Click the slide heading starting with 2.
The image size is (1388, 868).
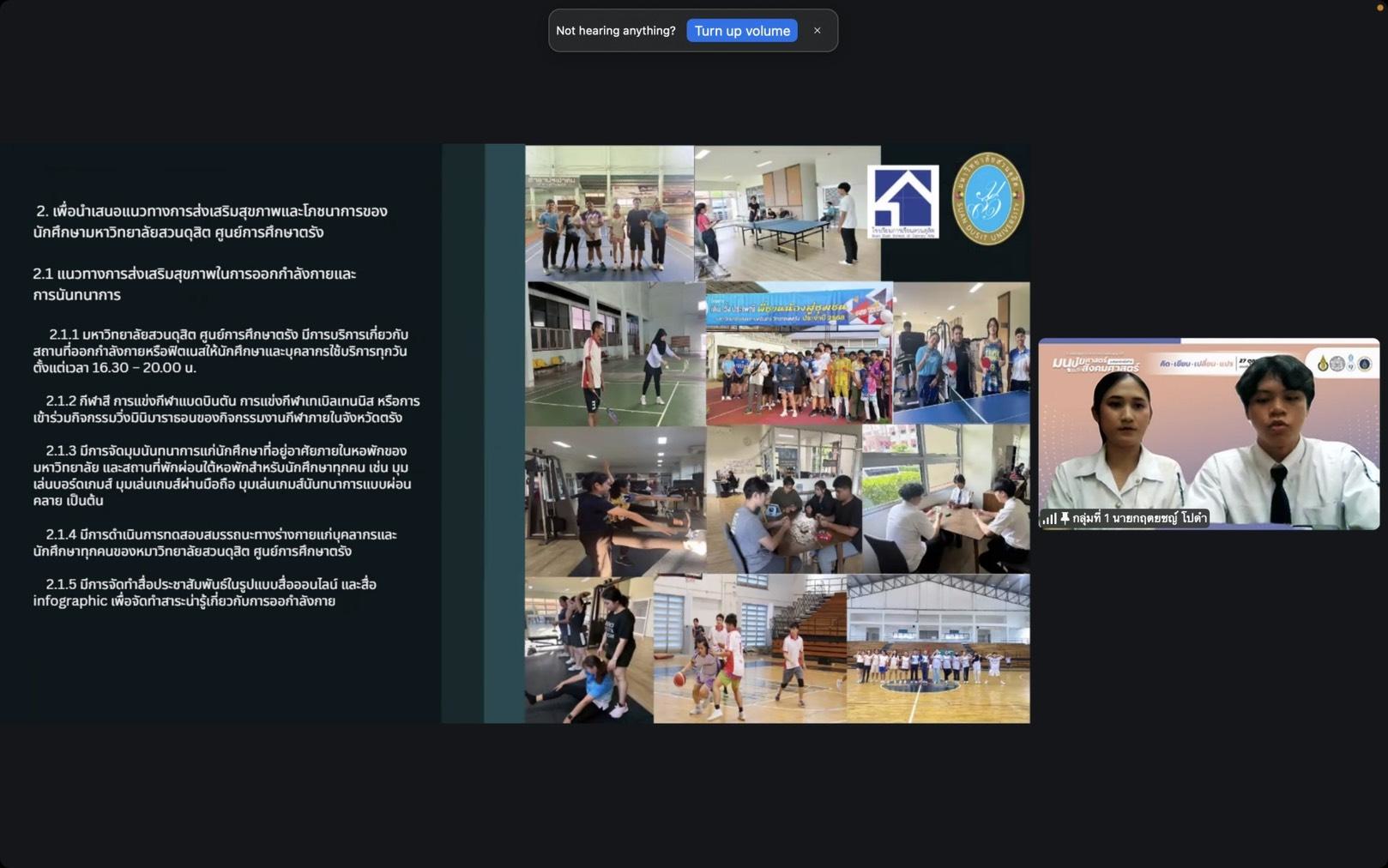210,221
